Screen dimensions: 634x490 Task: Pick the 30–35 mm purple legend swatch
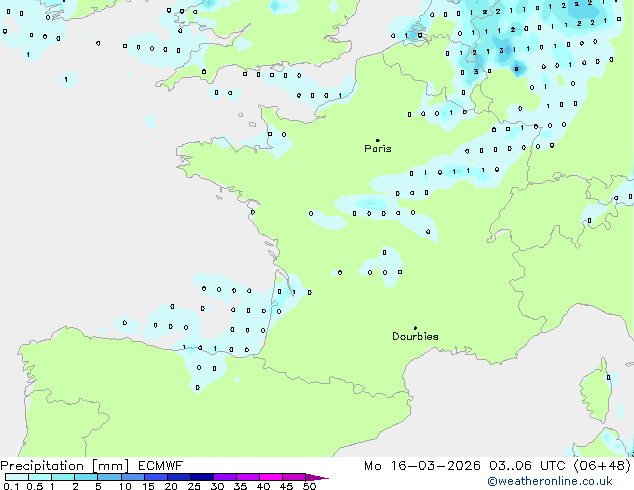[x=225, y=477]
